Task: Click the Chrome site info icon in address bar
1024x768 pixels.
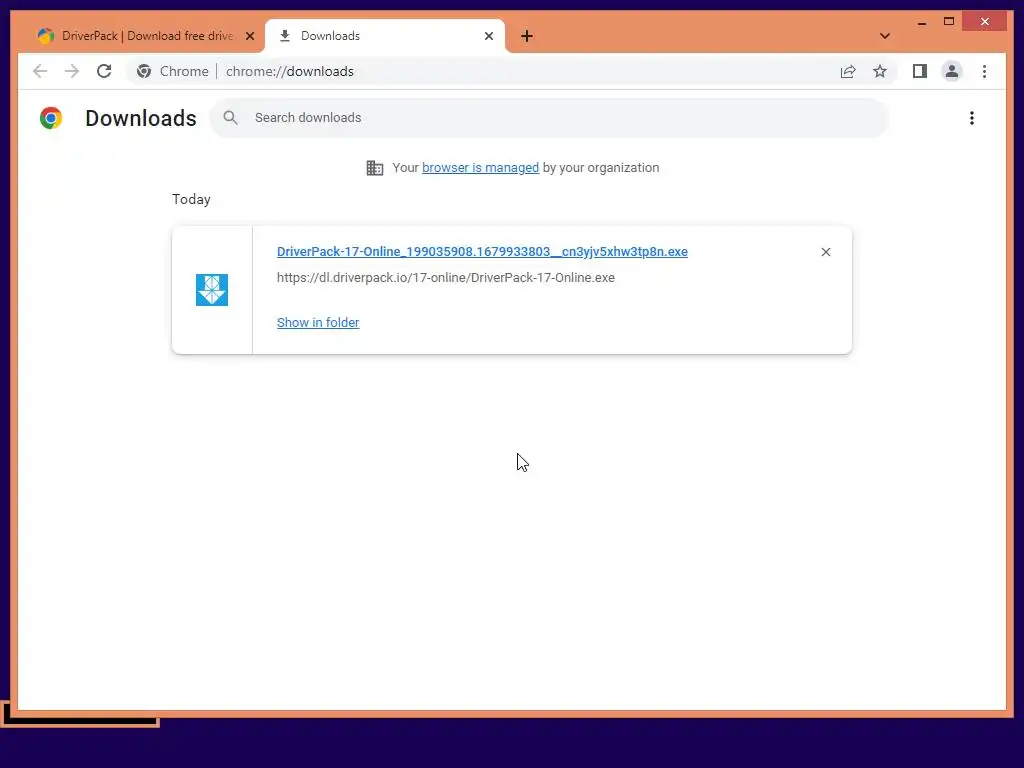Action: (144, 71)
